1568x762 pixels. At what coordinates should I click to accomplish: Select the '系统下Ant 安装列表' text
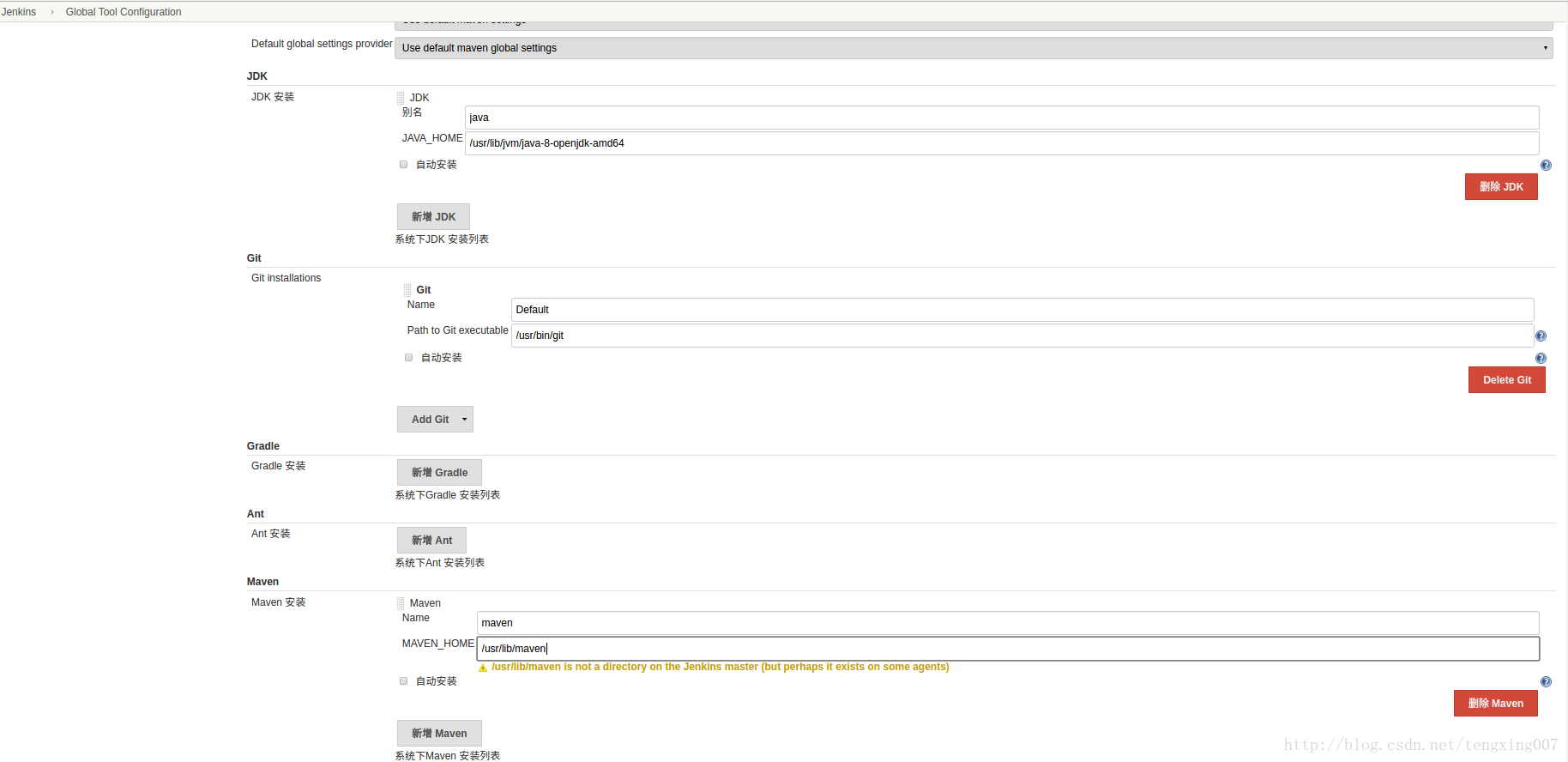440,563
